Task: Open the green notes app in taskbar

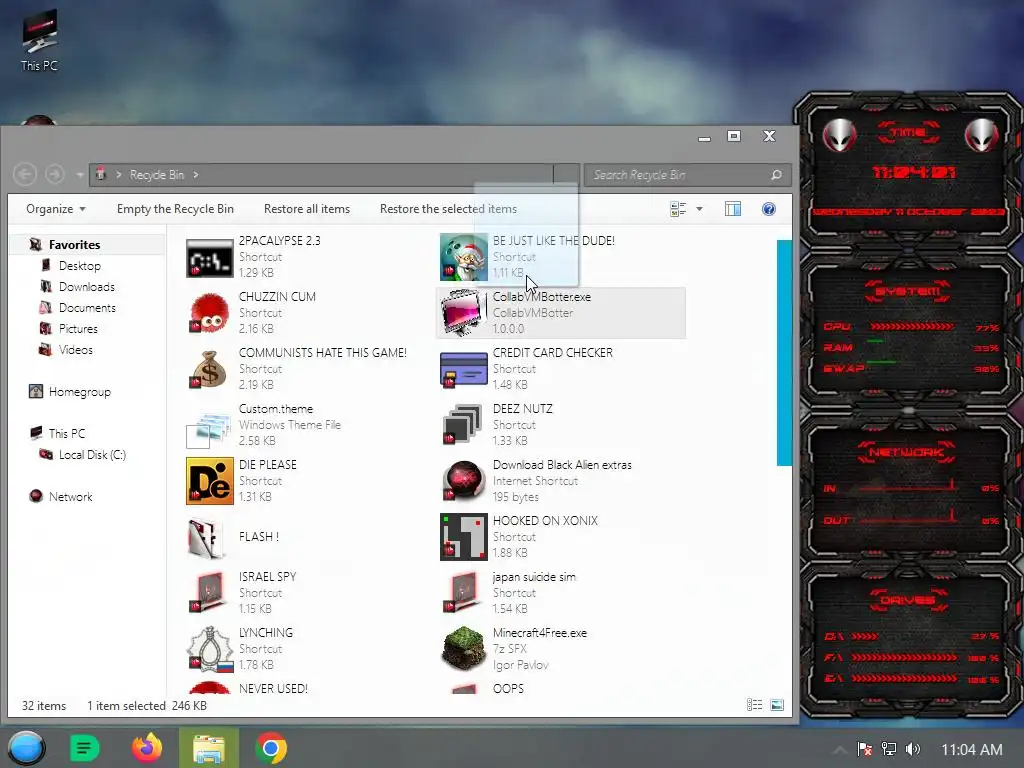Action: 85,748
